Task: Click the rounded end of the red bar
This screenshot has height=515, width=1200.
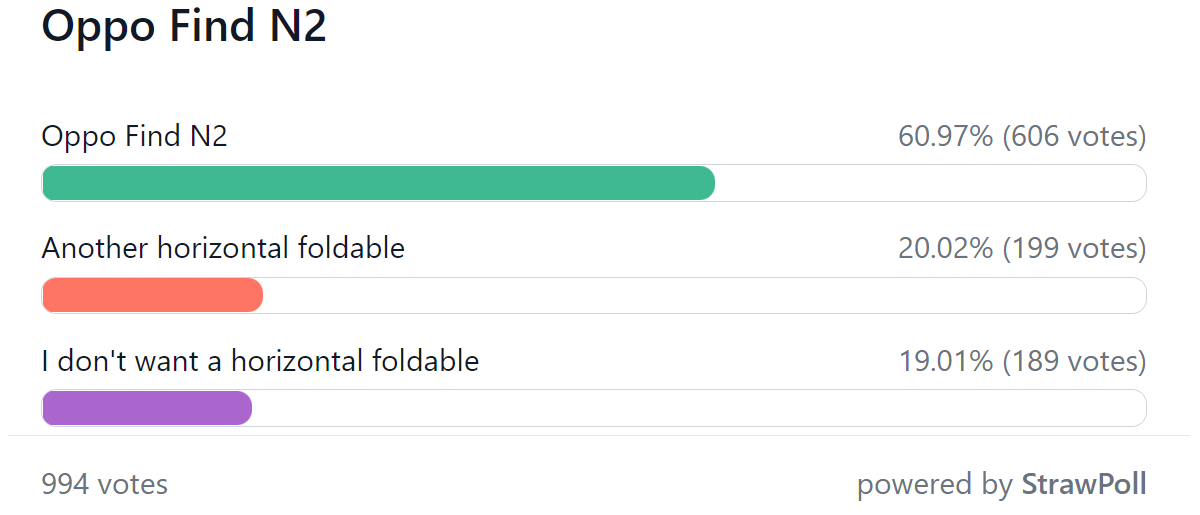Action: [254, 295]
